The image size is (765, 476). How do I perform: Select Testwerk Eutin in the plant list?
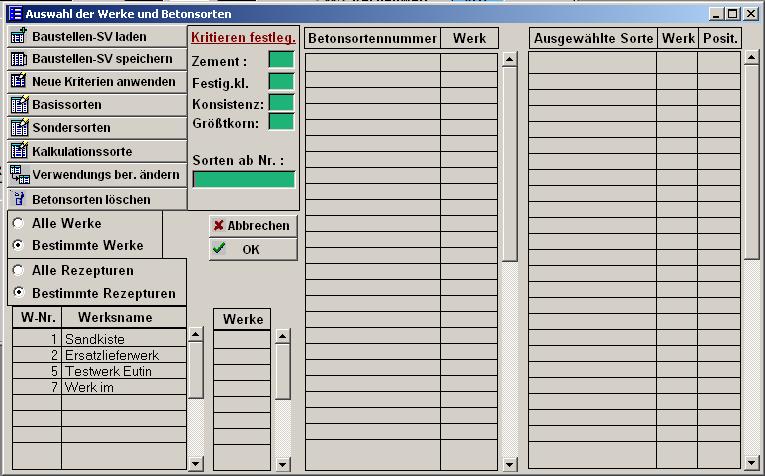pyautogui.click(x=123, y=371)
